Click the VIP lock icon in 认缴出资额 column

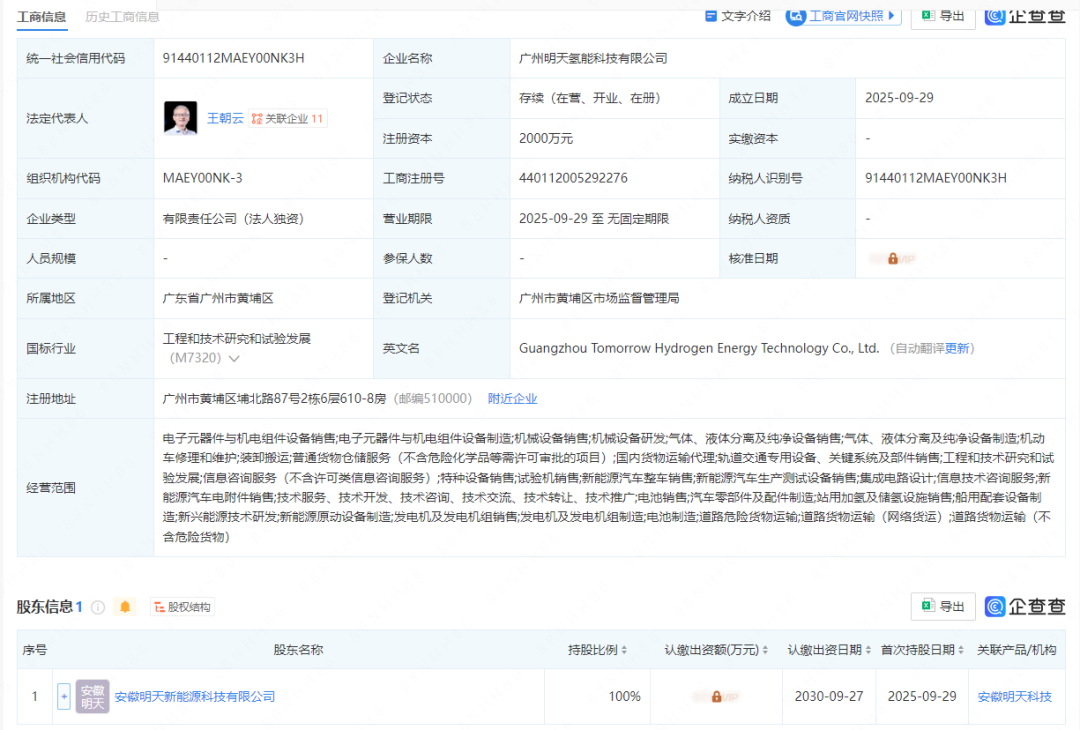[716, 696]
